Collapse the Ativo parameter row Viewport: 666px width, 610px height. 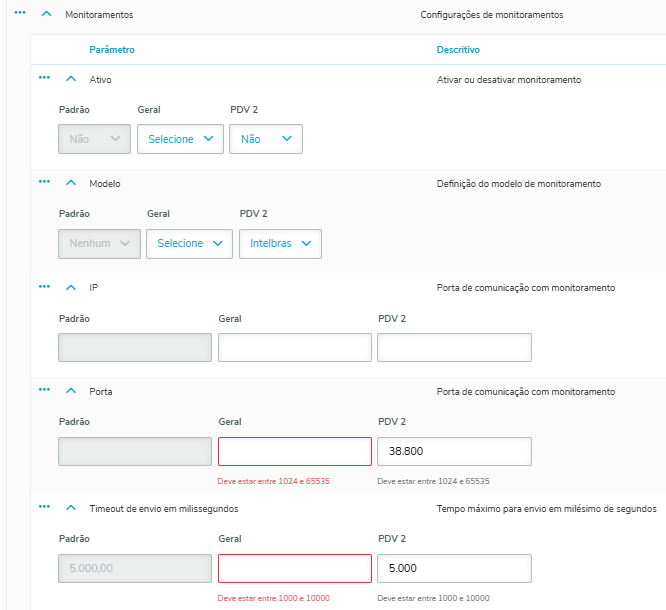(x=71, y=78)
